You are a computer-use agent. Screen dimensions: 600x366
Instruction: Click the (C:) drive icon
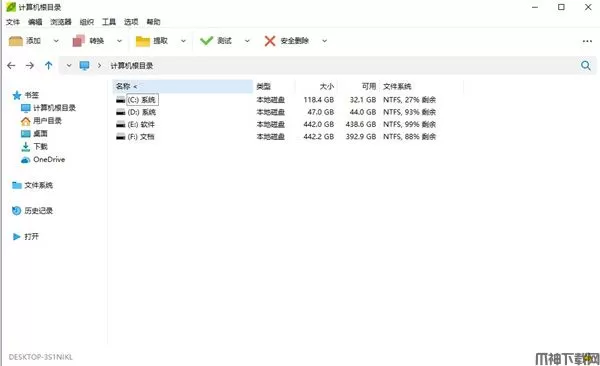tap(121, 100)
